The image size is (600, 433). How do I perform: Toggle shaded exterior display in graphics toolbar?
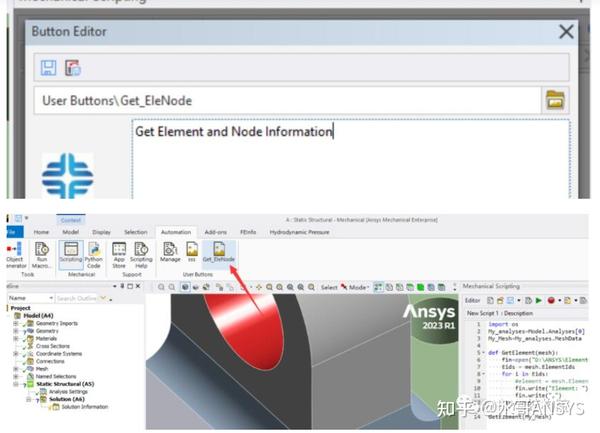[x=185, y=287]
